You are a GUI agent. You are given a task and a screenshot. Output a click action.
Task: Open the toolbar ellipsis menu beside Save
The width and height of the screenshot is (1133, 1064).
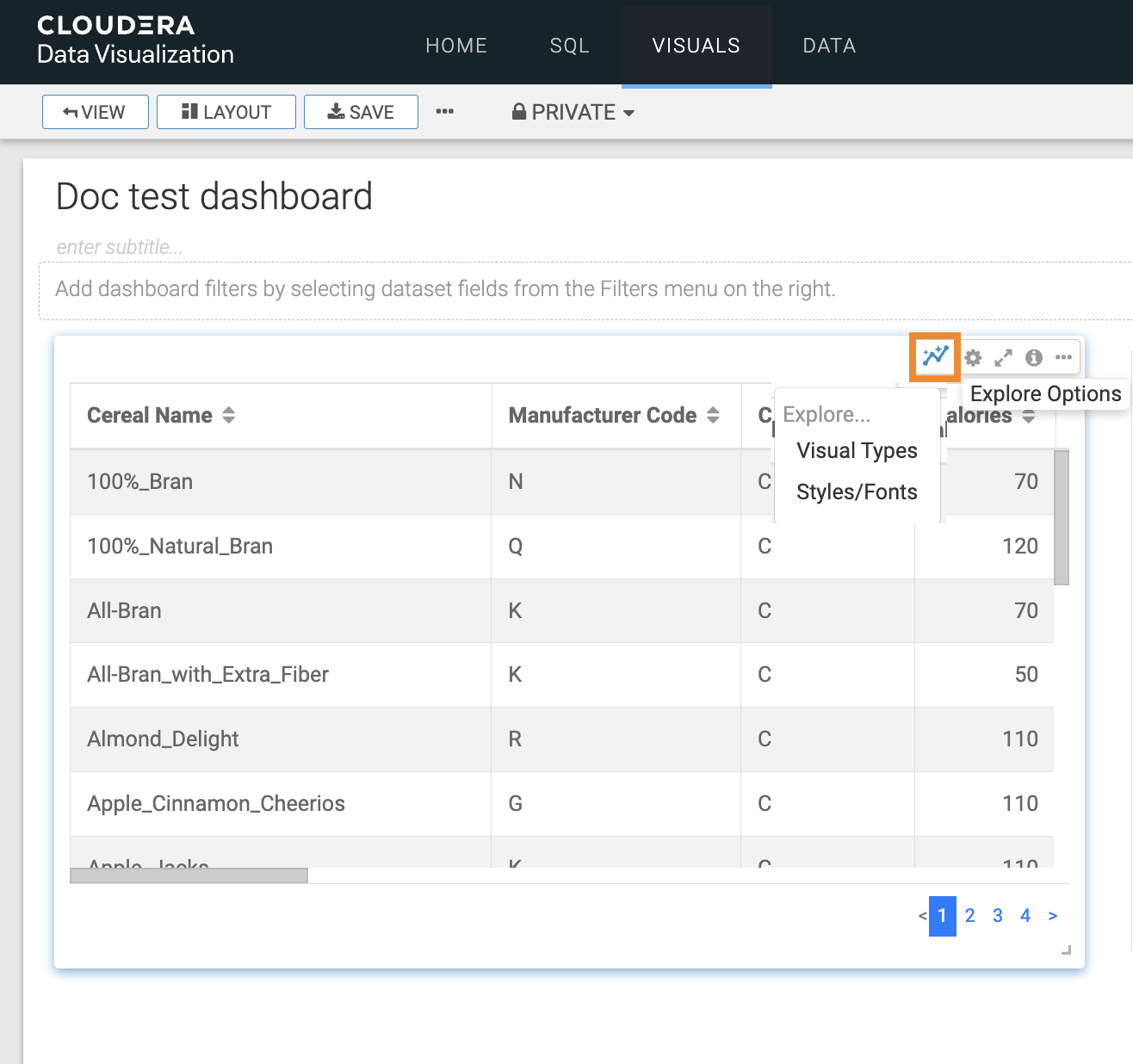[x=444, y=112]
